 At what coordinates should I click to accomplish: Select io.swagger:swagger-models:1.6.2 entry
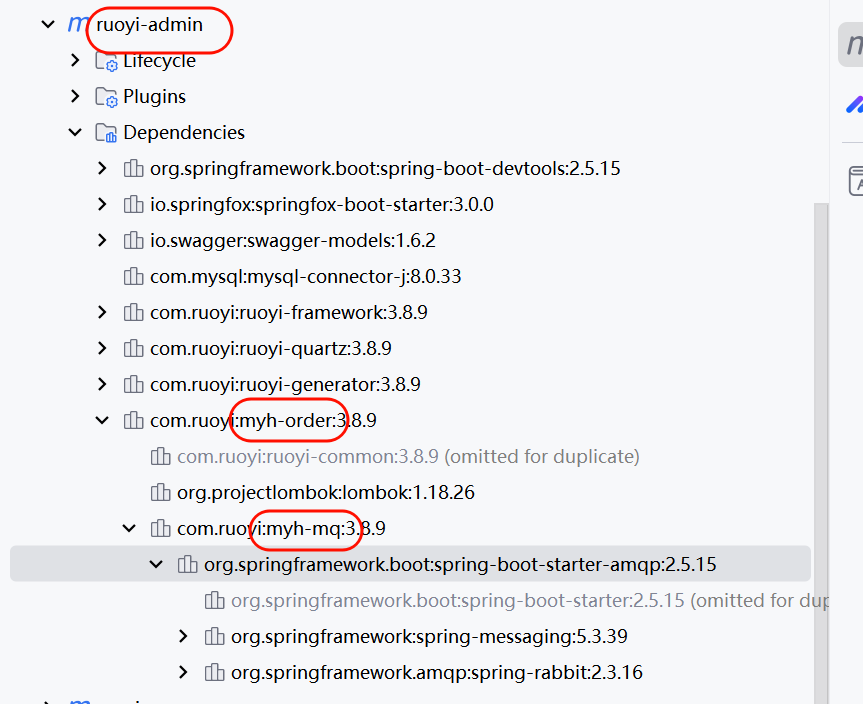[x=292, y=241]
